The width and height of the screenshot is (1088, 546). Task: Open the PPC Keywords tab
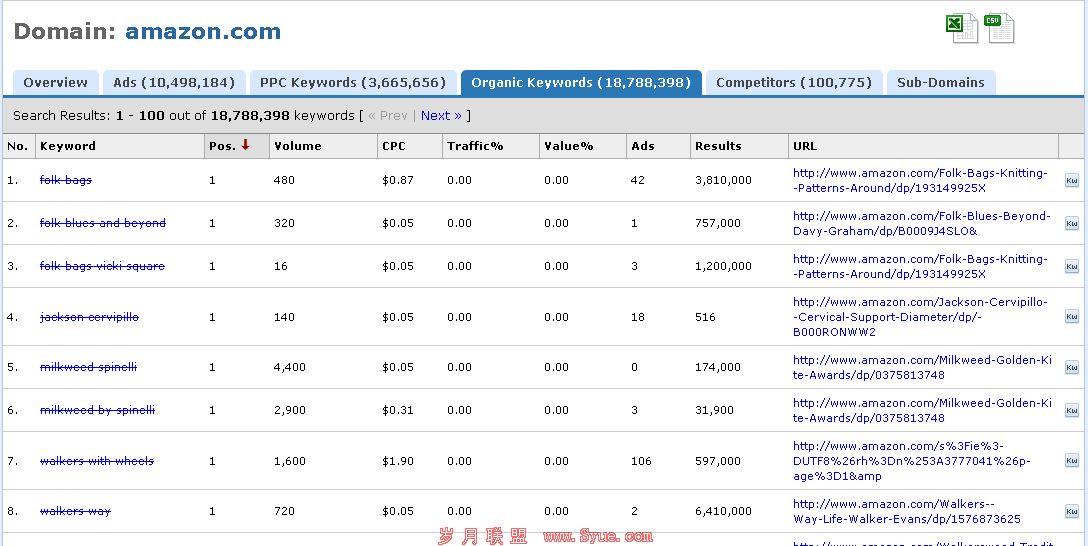click(353, 83)
